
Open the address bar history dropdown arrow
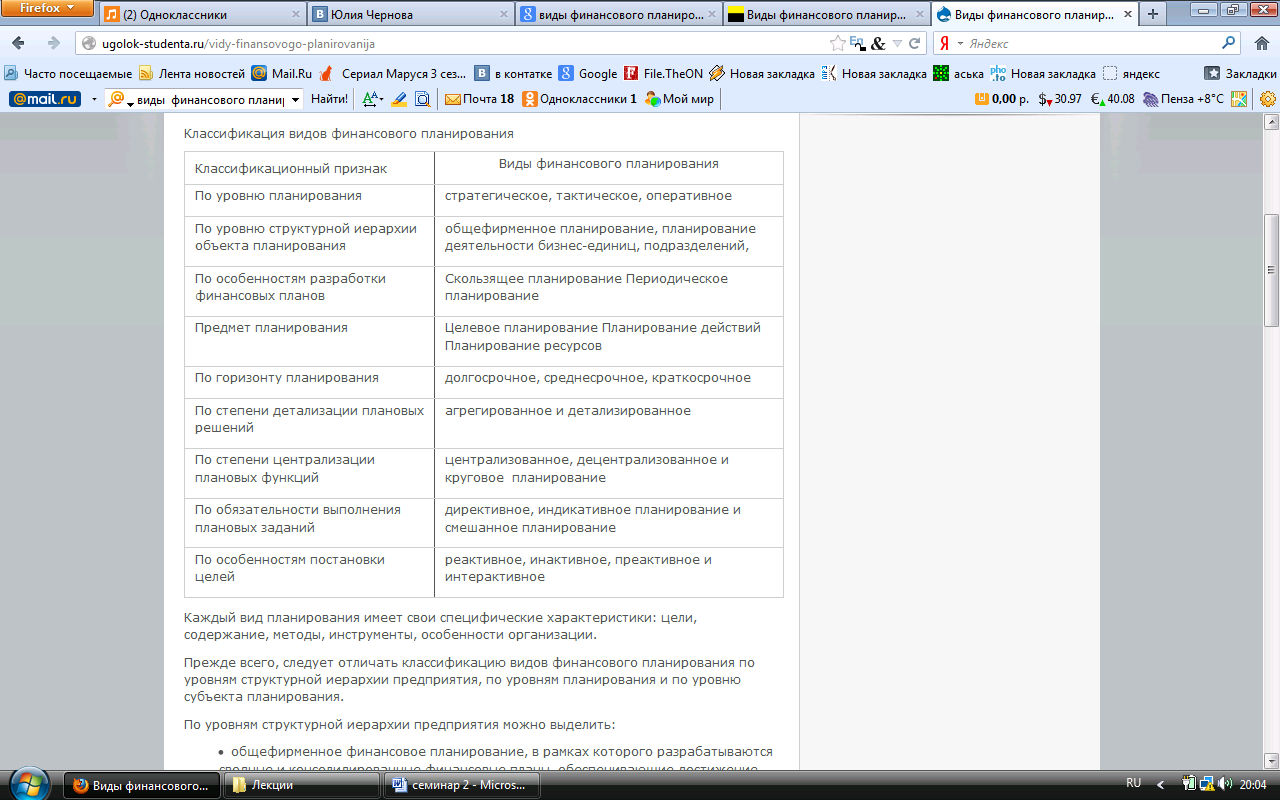coord(897,44)
